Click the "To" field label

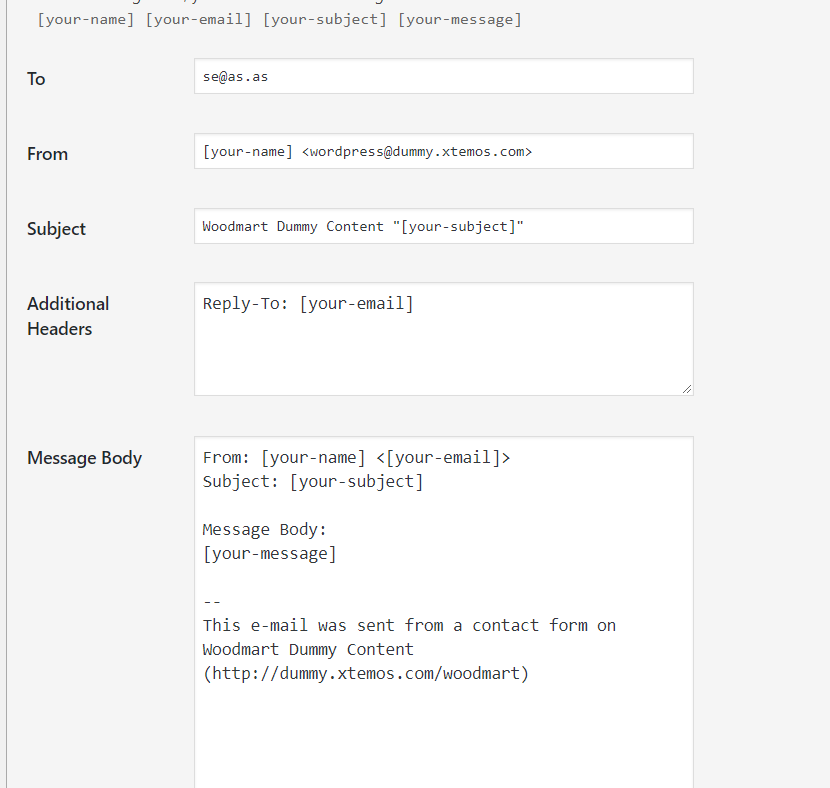(x=36, y=79)
